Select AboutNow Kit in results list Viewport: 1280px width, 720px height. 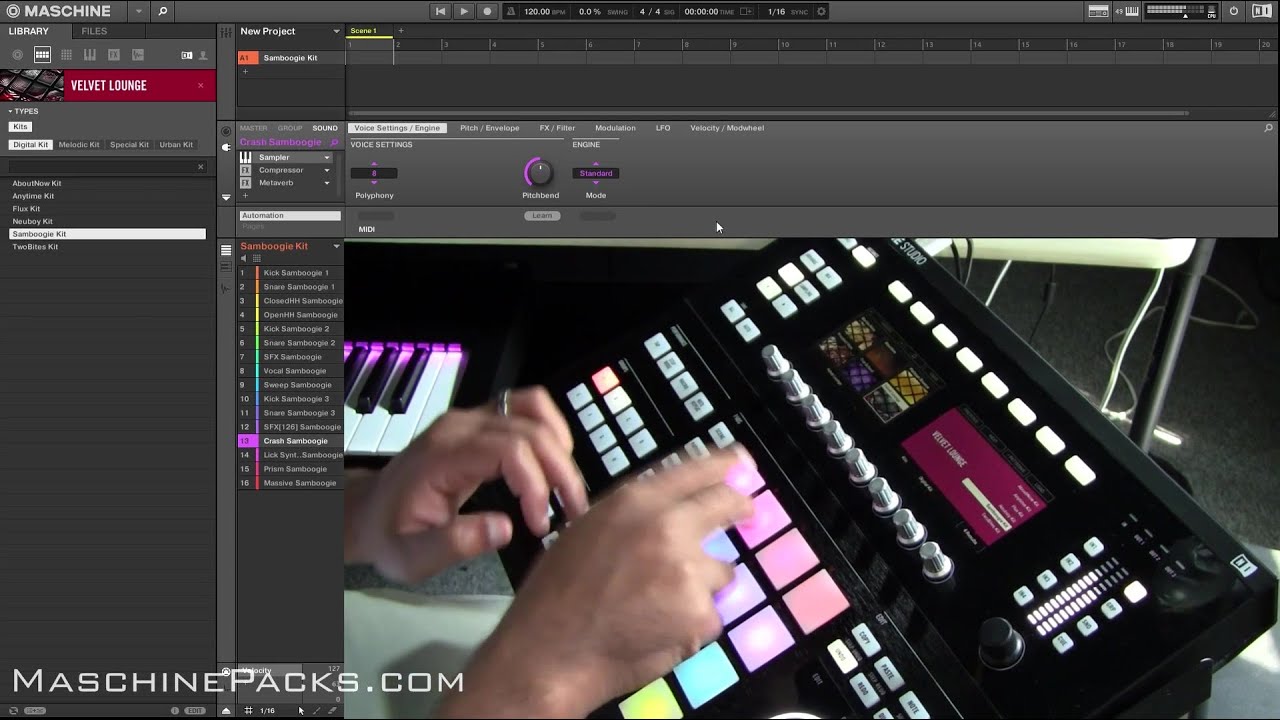point(107,183)
